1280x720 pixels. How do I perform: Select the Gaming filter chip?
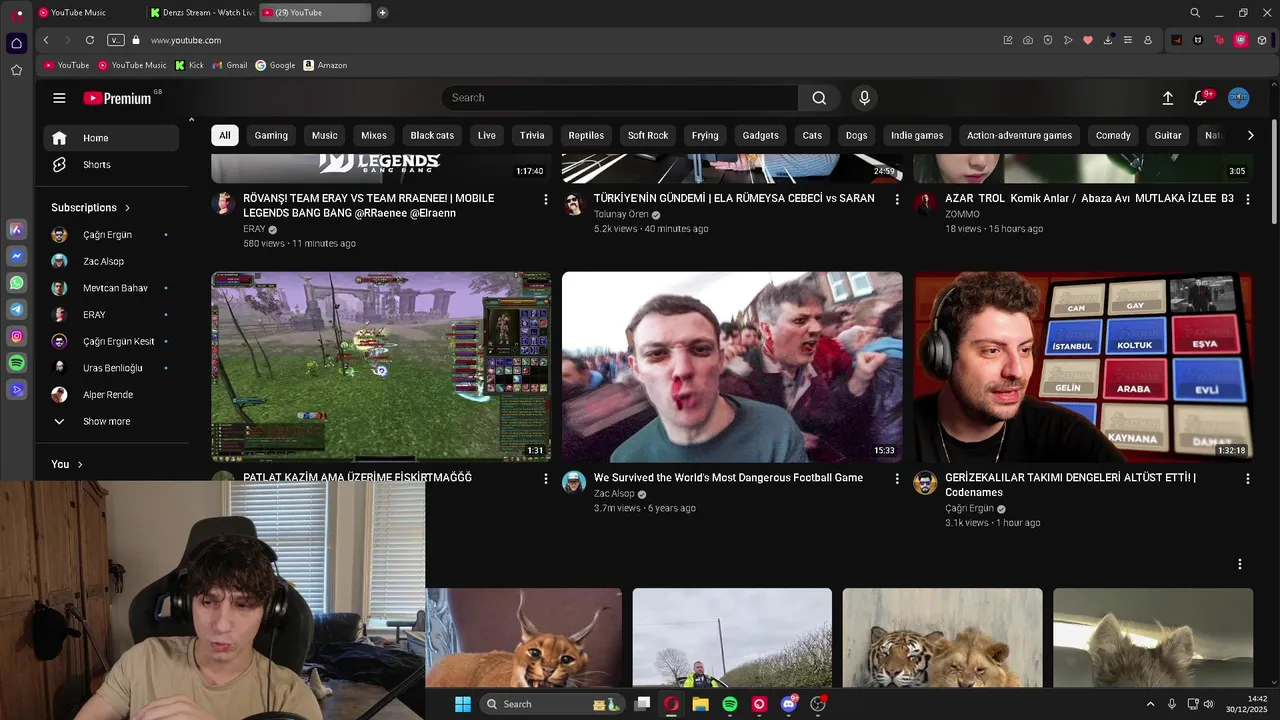pos(271,135)
